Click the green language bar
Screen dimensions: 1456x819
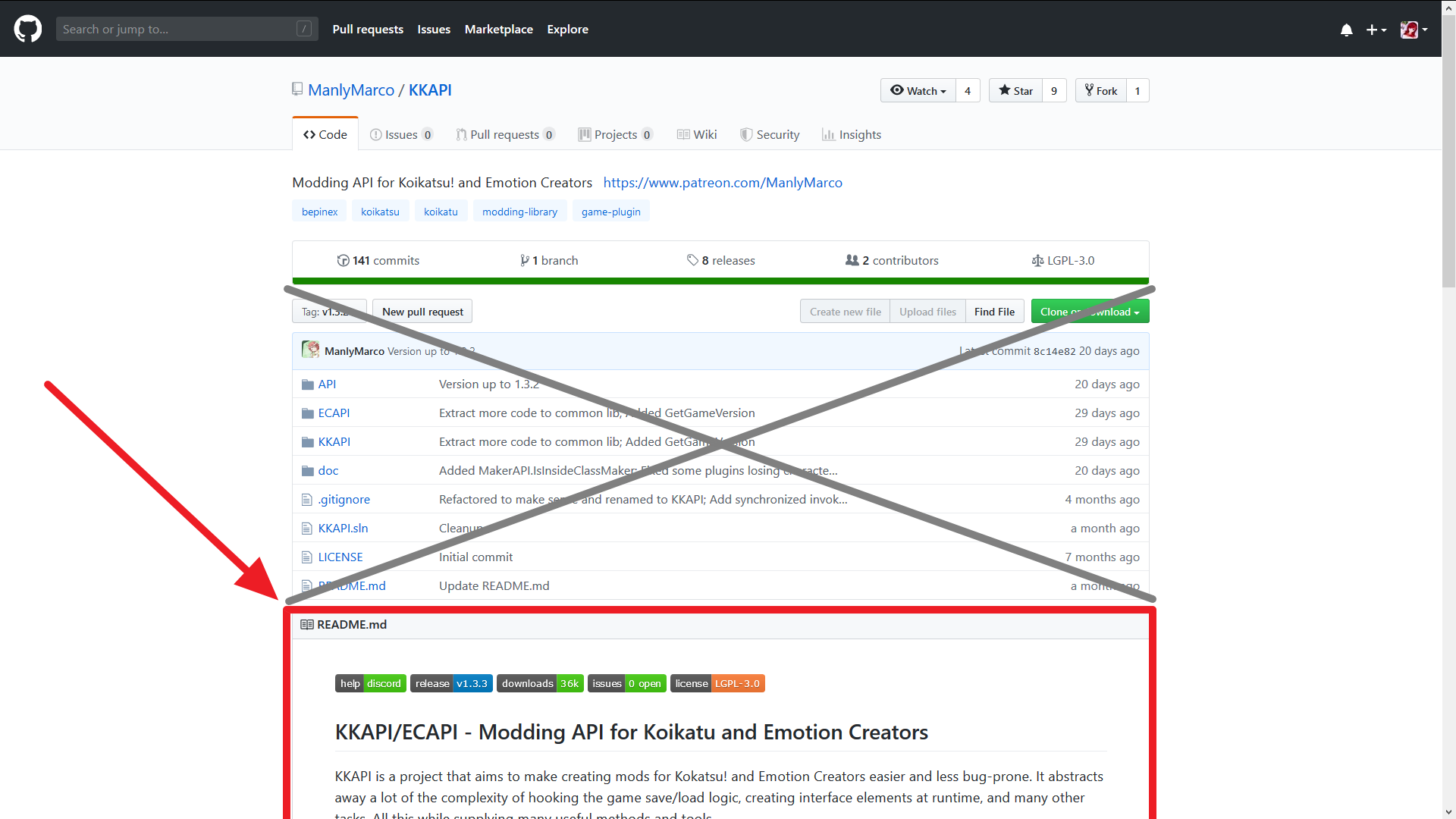coord(720,281)
